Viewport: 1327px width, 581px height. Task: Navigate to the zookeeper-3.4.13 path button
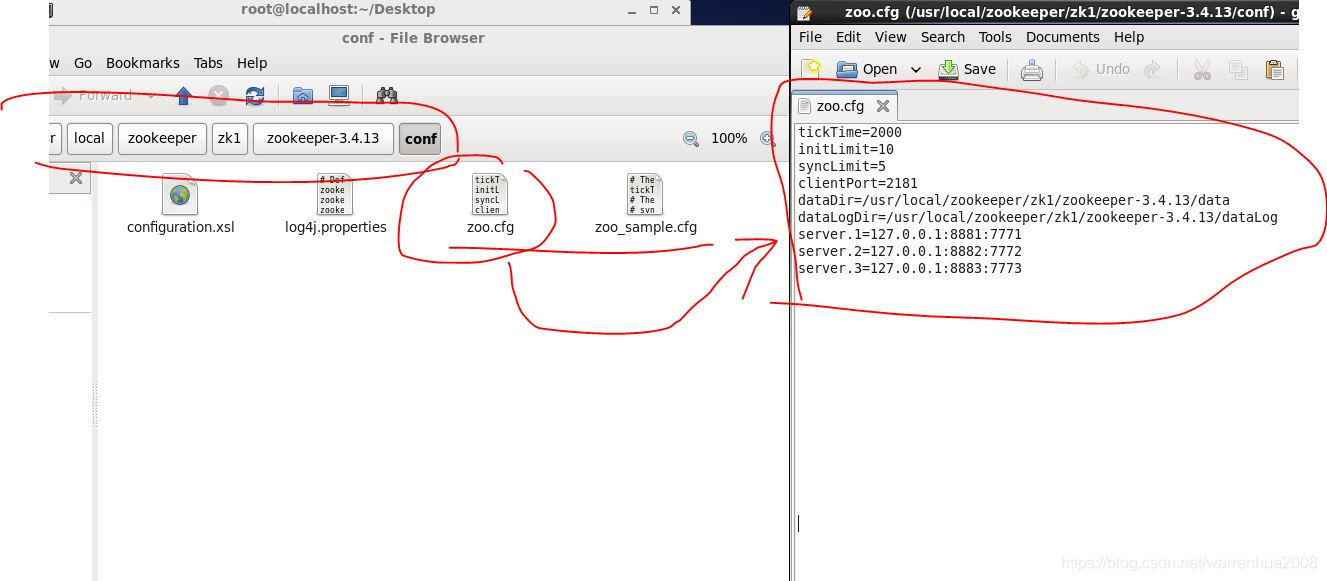323,138
